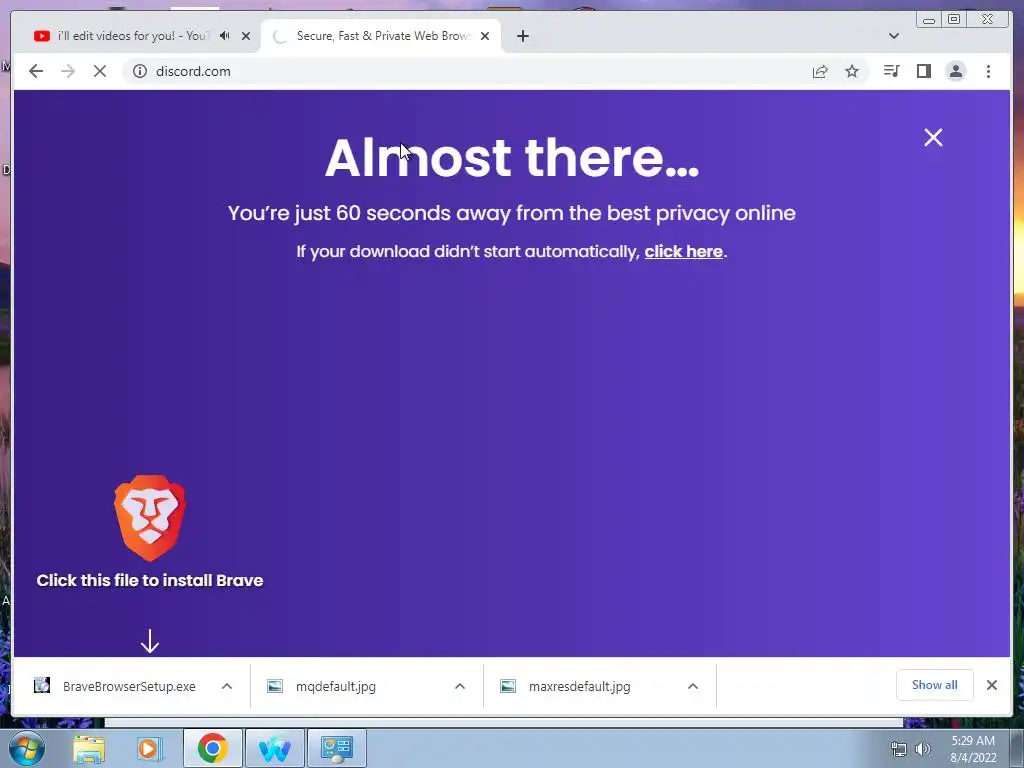Open the media controls icon
This screenshot has width=1024, height=768.
point(891,71)
